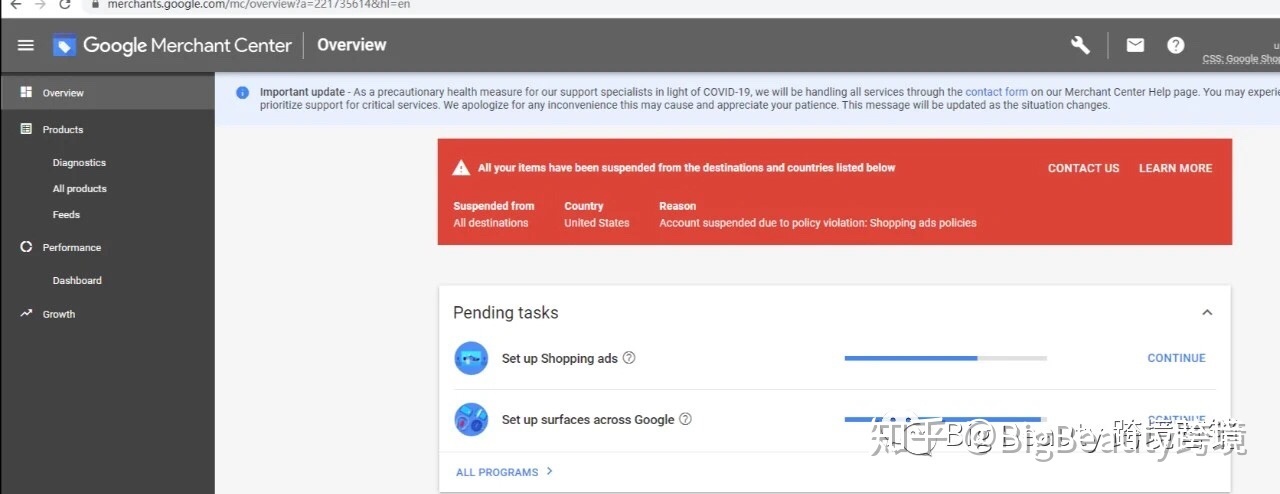This screenshot has height=494, width=1280.
Task: Click the browser forward arrow
Action: pos(41,4)
